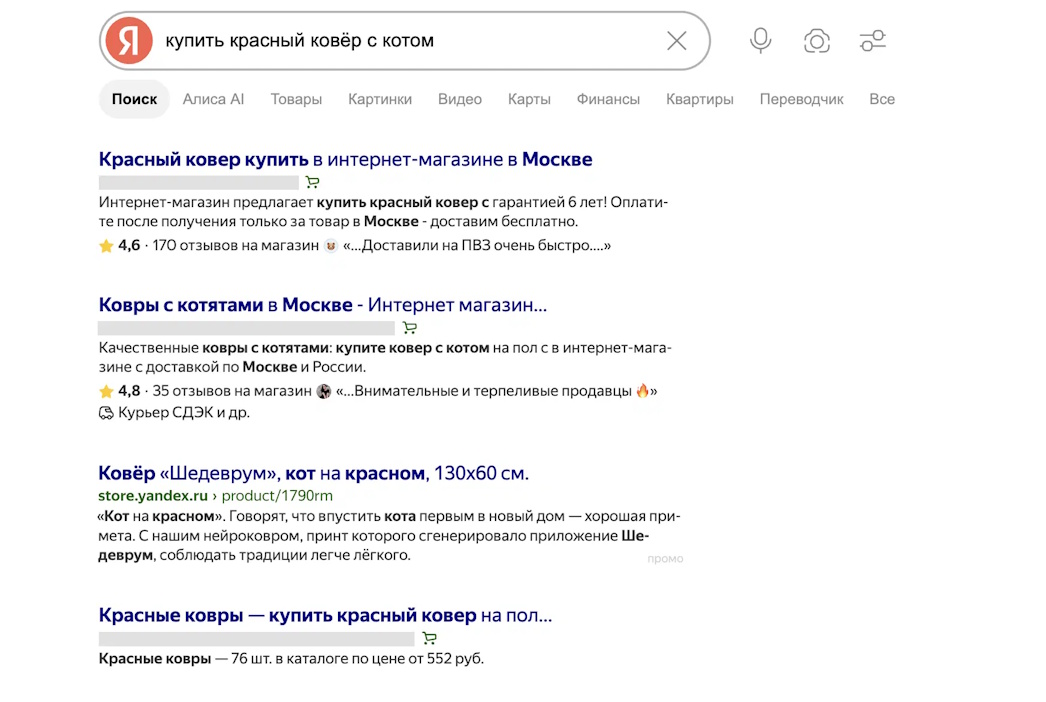Click the red Yandex logo icon
1046x702 pixels.
click(129, 41)
